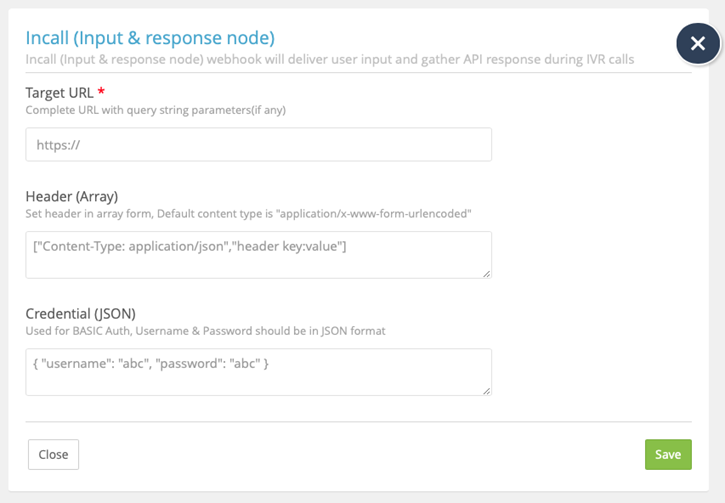Click the Incall (Input & response node) title

click(x=149, y=38)
